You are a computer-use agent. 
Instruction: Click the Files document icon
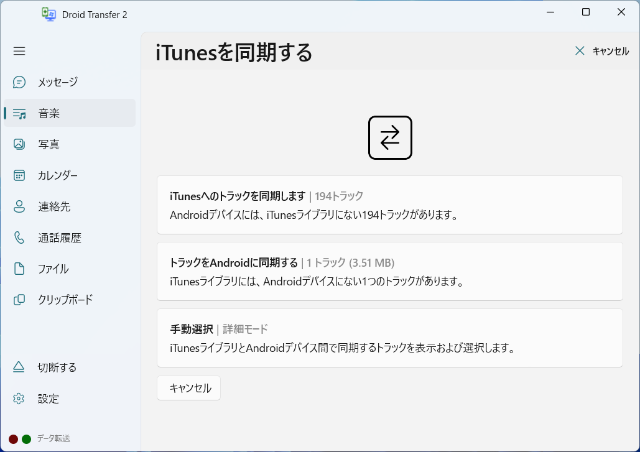[x=19, y=269]
